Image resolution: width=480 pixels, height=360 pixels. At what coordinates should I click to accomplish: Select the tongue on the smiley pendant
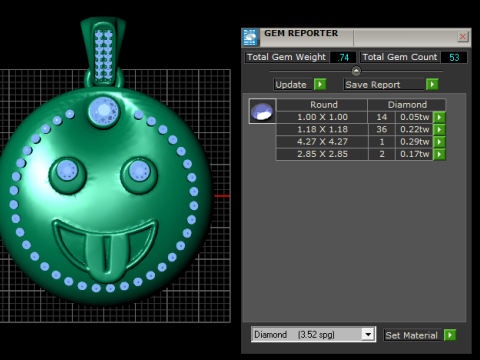pyautogui.click(x=106, y=257)
